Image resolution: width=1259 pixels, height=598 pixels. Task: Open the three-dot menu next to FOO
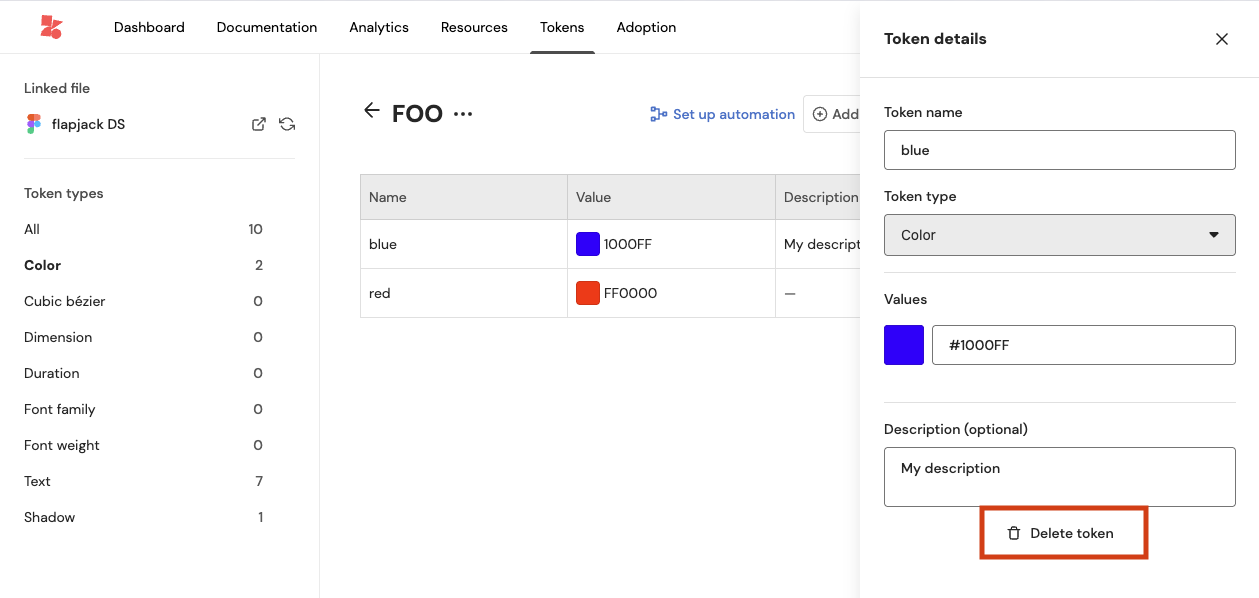pos(462,114)
